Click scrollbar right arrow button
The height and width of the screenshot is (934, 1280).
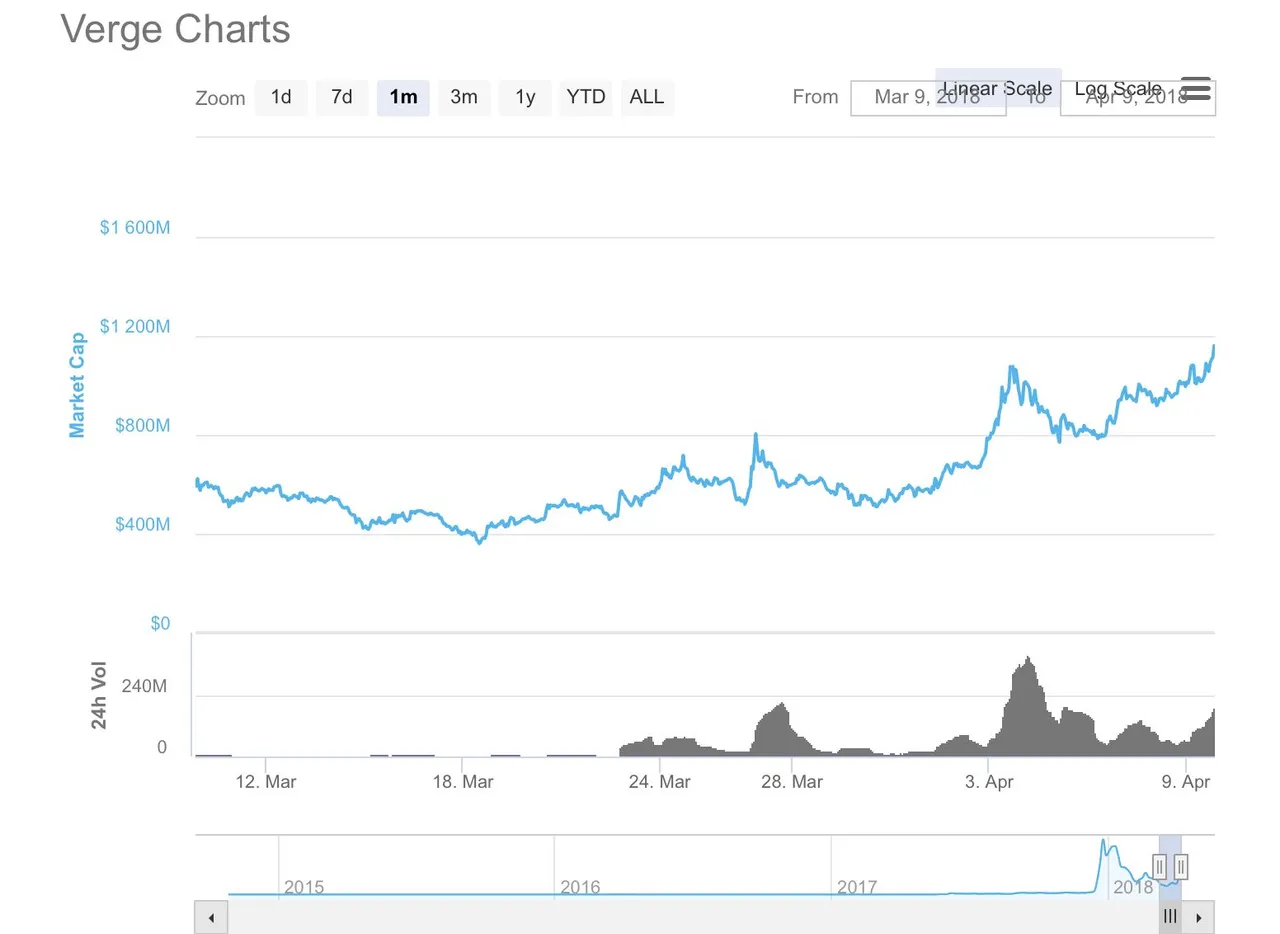1198,917
